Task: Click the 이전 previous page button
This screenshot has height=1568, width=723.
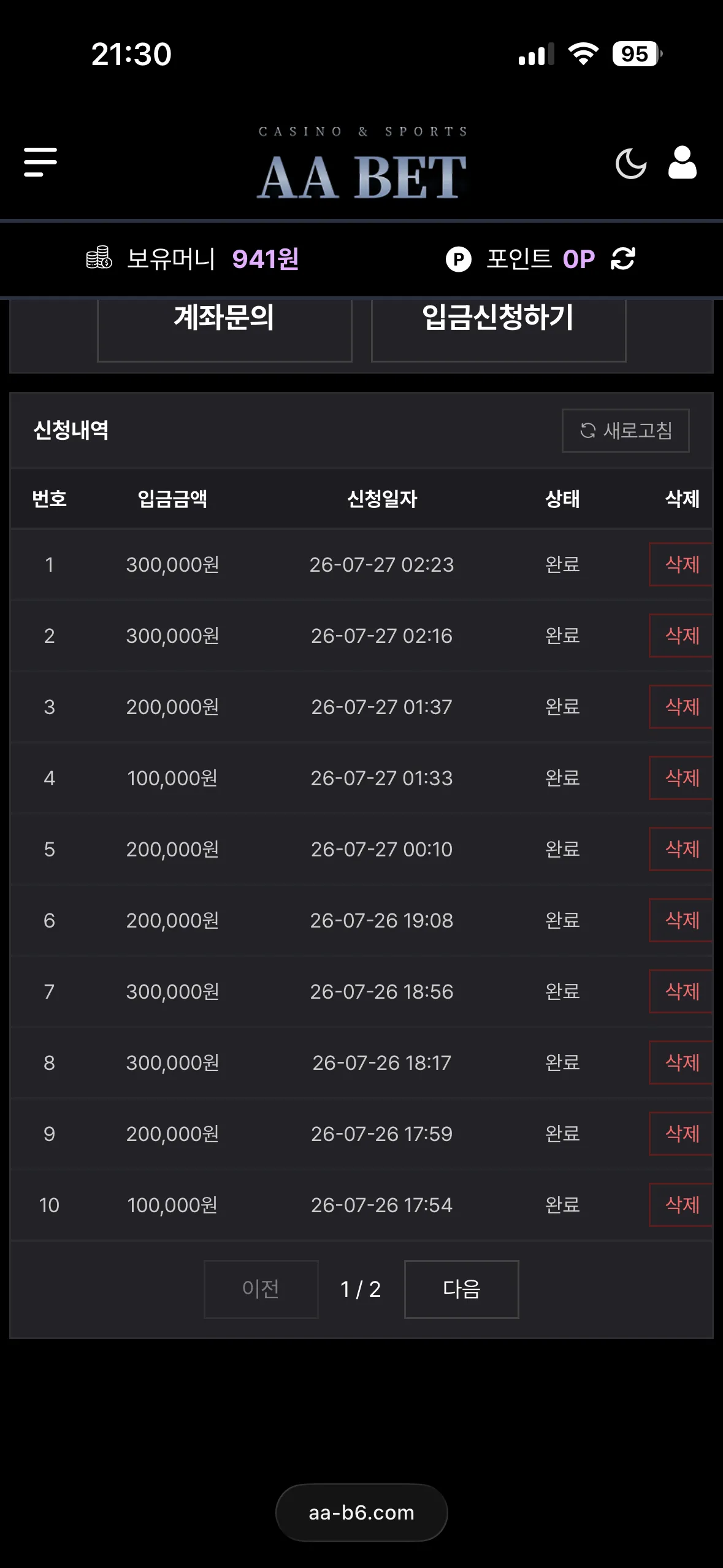Action: [x=261, y=1289]
